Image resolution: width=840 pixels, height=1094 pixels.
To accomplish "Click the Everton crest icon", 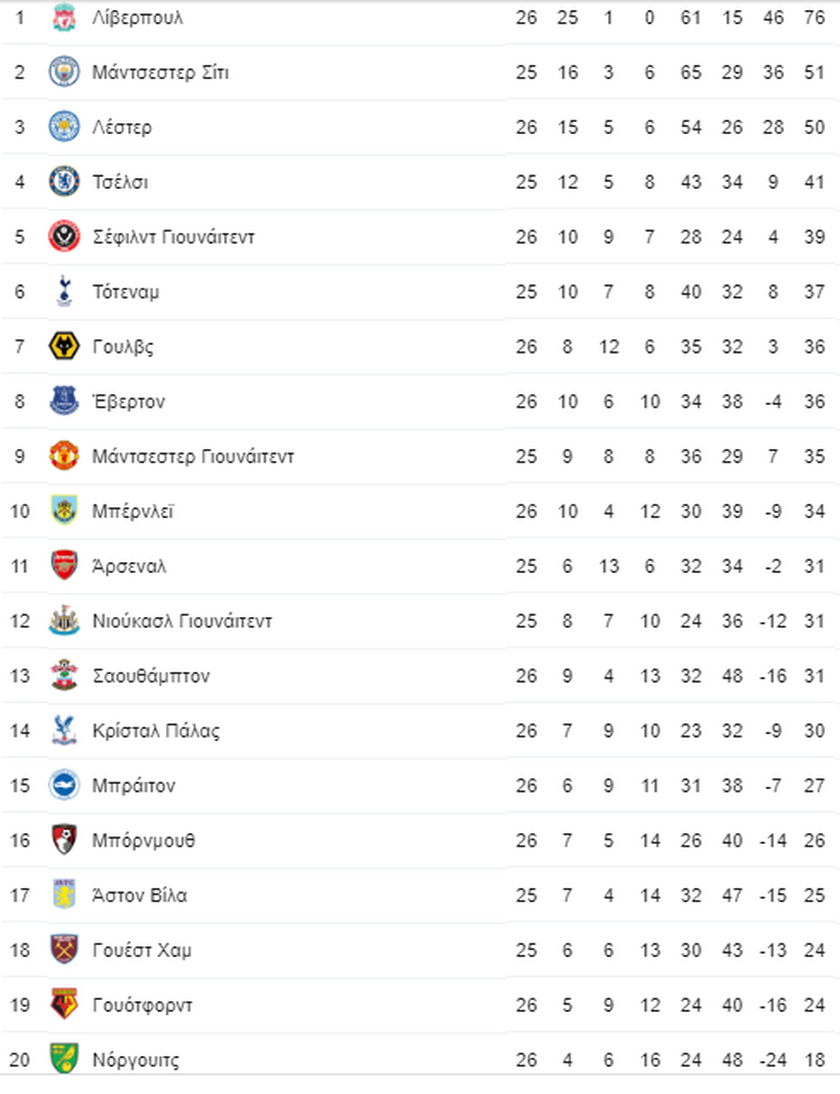I will (64, 401).
